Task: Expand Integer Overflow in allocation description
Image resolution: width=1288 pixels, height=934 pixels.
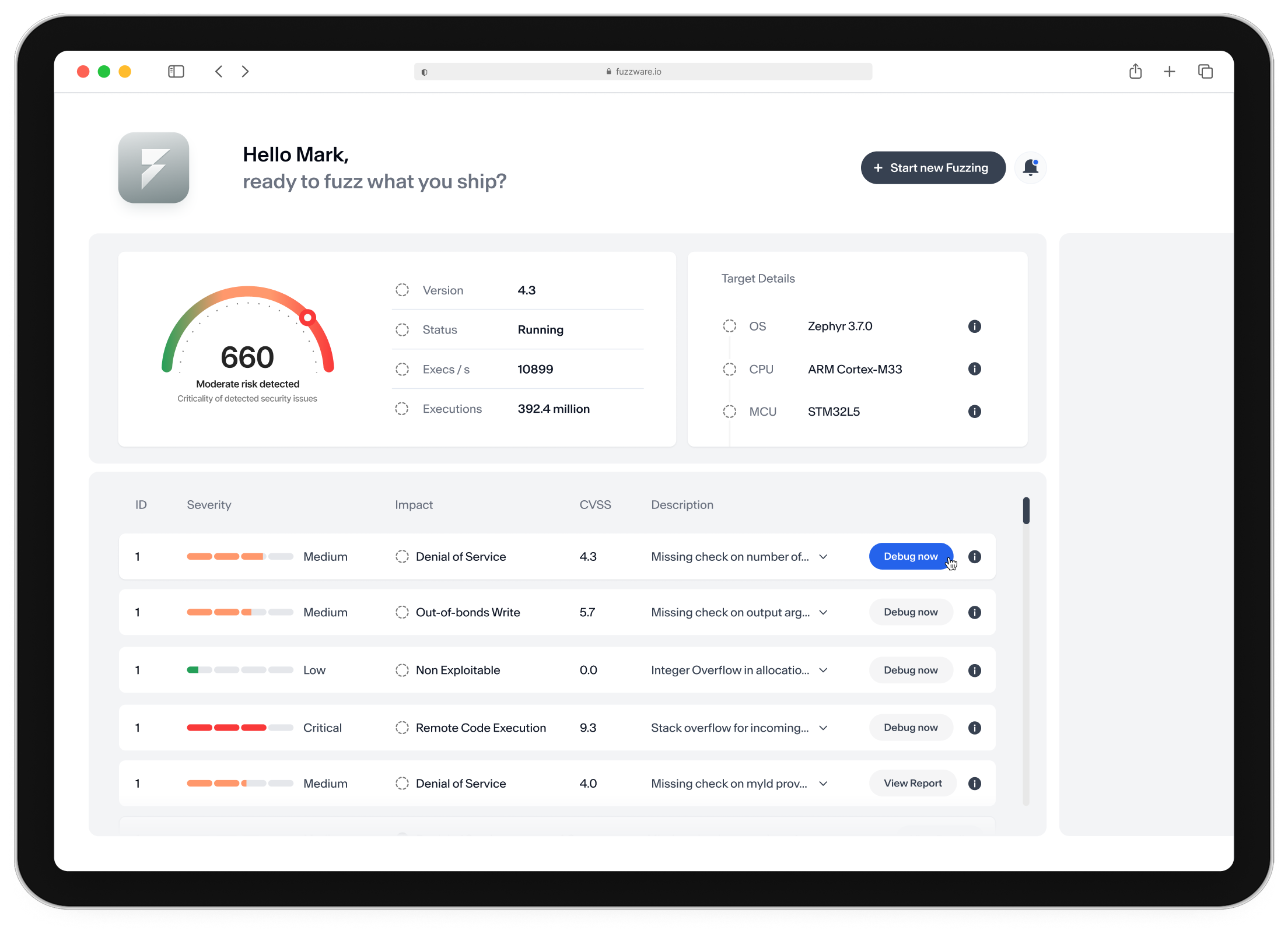Action: click(x=823, y=670)
